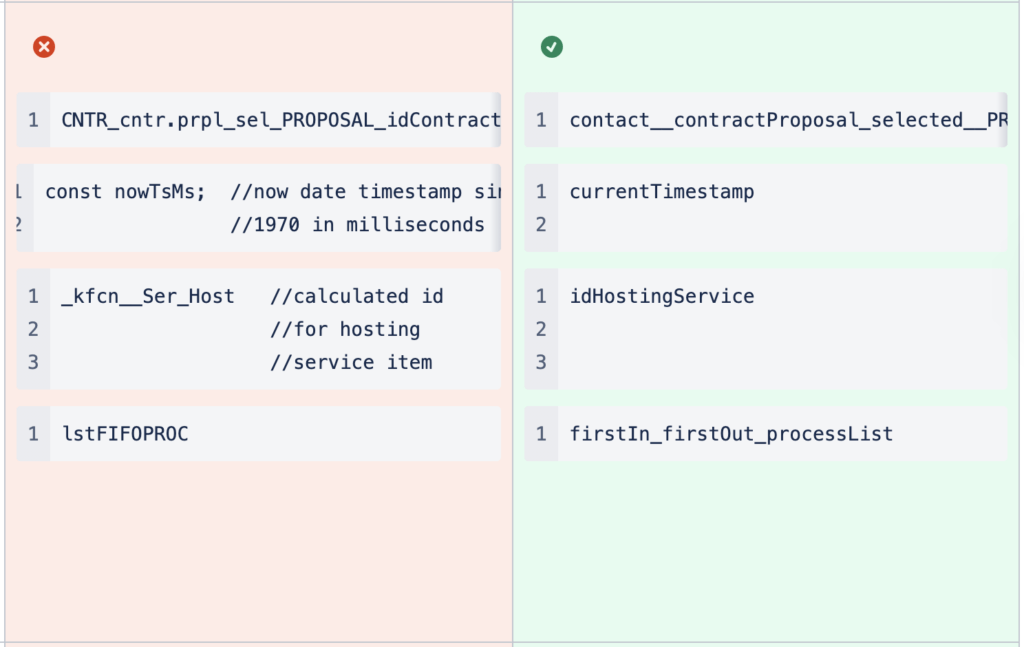The image size is (1024, 647).
Task: Click the idHostingService identifier
Action: pos(662,296)
